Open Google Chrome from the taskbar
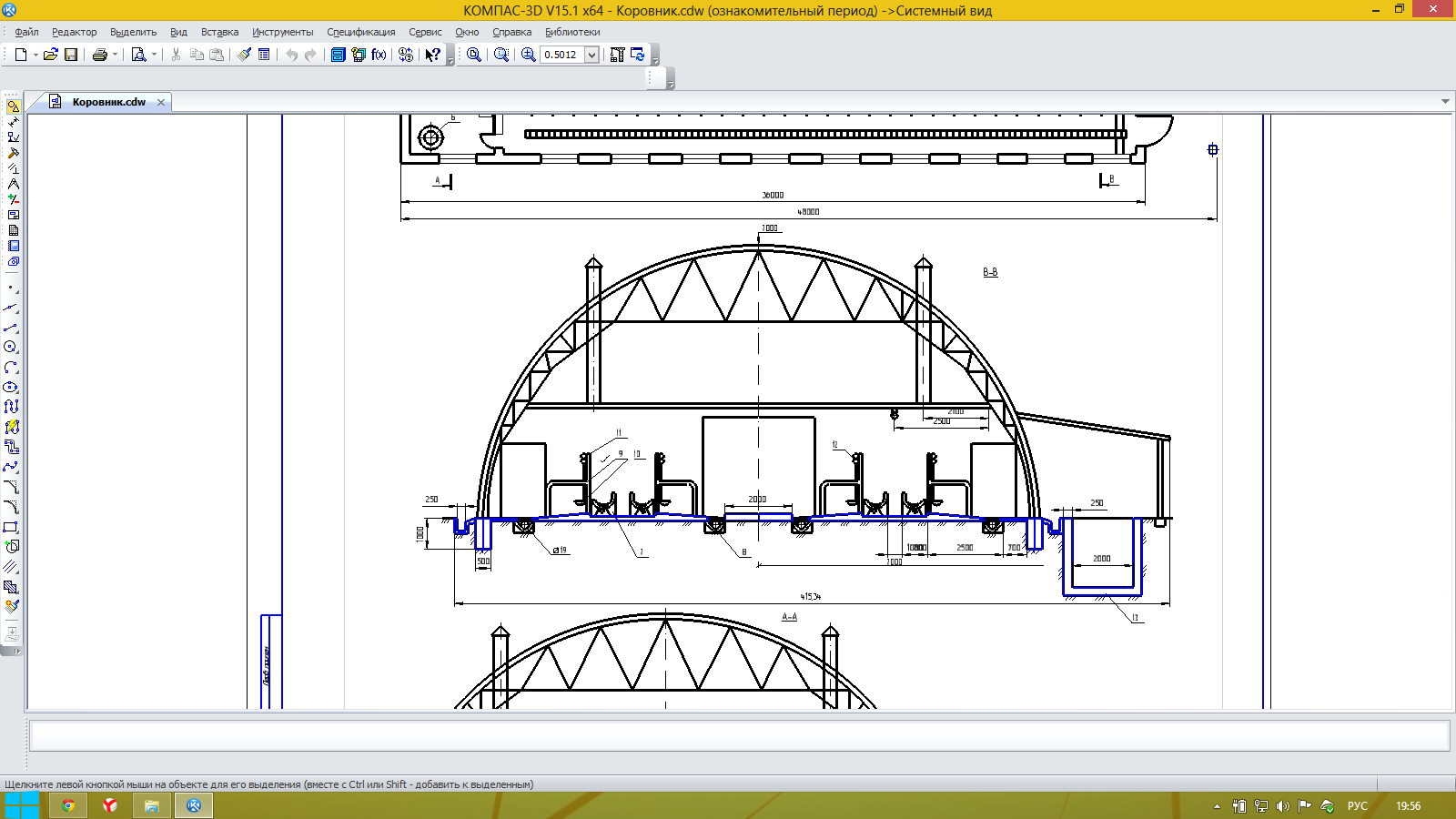Image resolution: width=1456 pixels, height=819 pixels. [x=68, y=805]
